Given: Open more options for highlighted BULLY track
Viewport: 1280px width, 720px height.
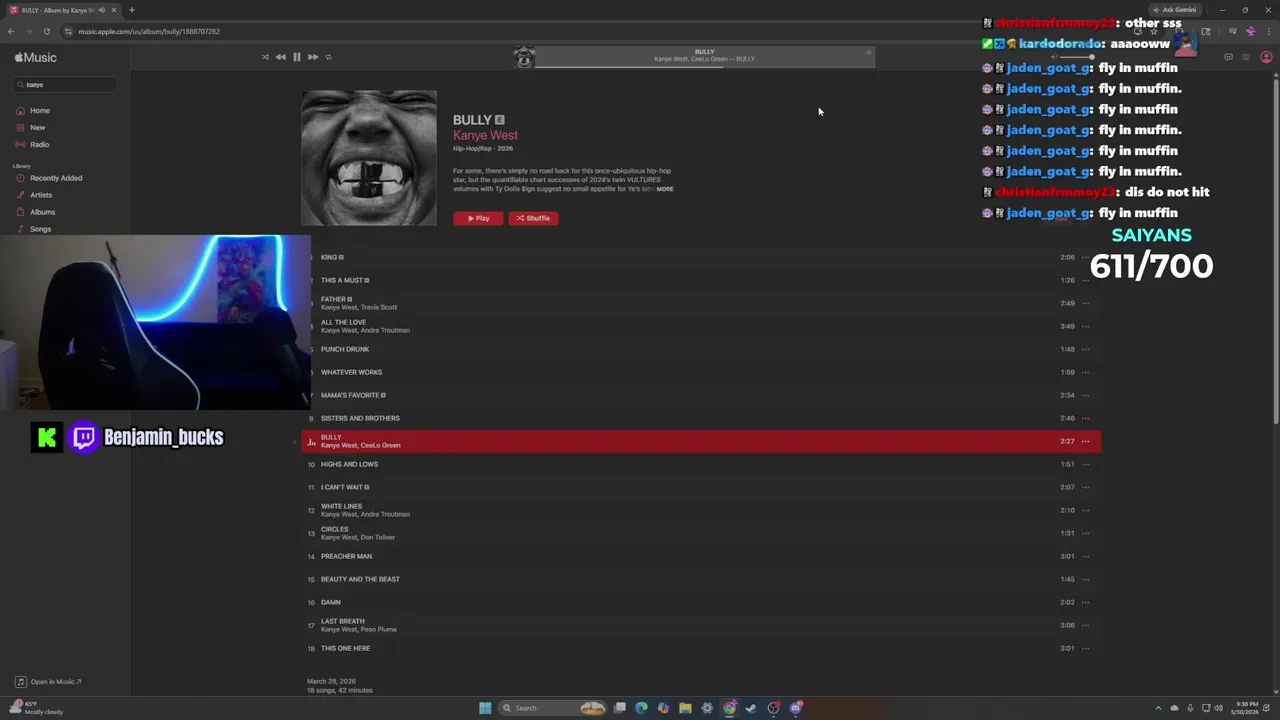Looking at the screenshot, I should click(x=1085, y=441).
